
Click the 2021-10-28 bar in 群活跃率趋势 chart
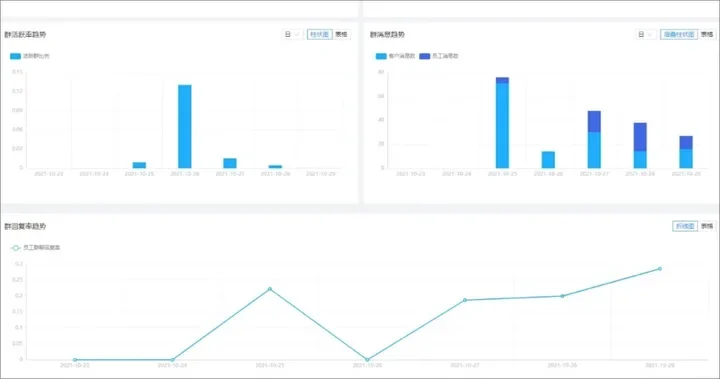coord(275,166)
